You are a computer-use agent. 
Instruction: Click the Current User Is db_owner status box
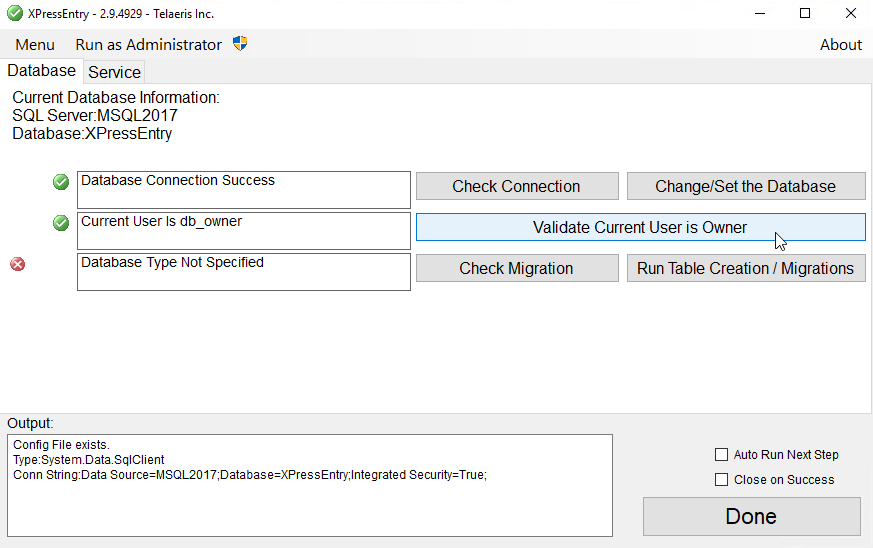click(x=244, y=231)
